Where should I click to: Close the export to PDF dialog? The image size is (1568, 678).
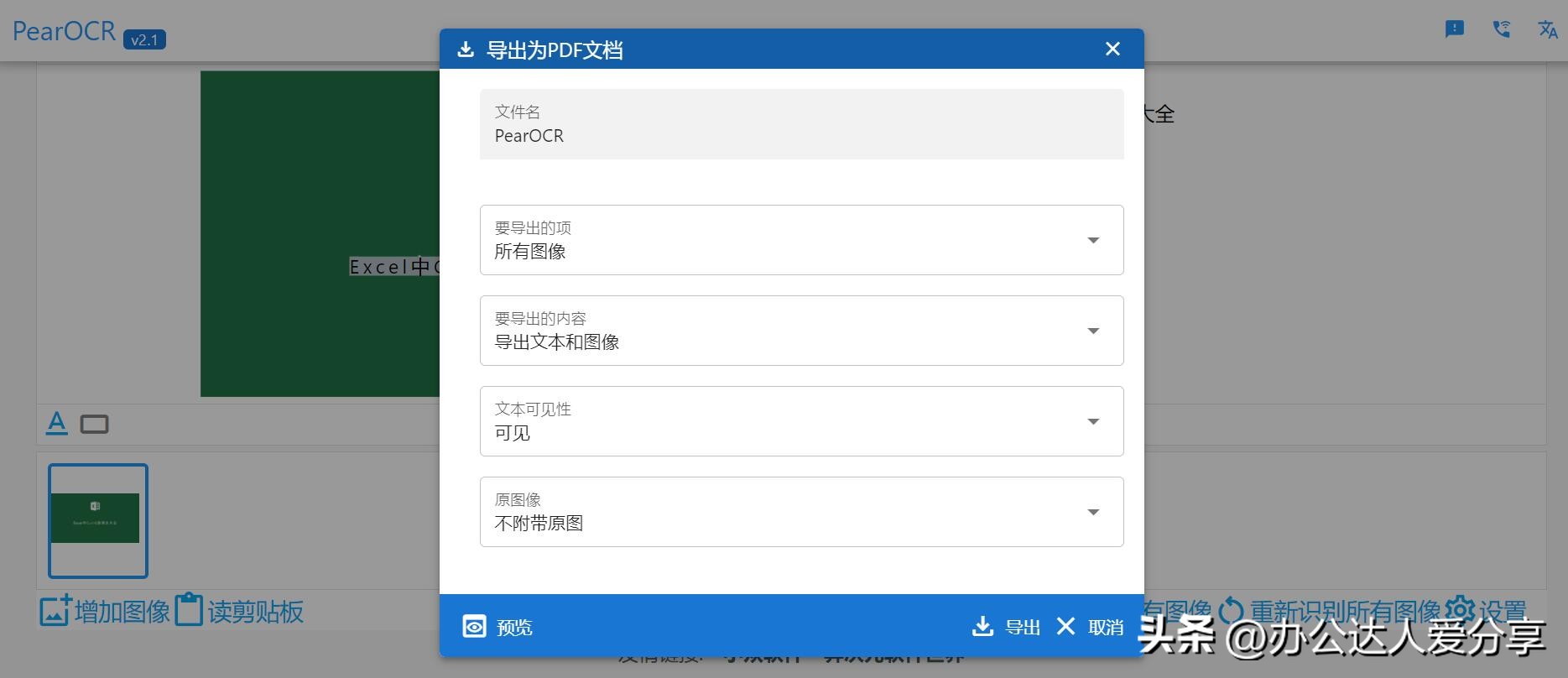pyautogui.click(x=1112, y=49)
